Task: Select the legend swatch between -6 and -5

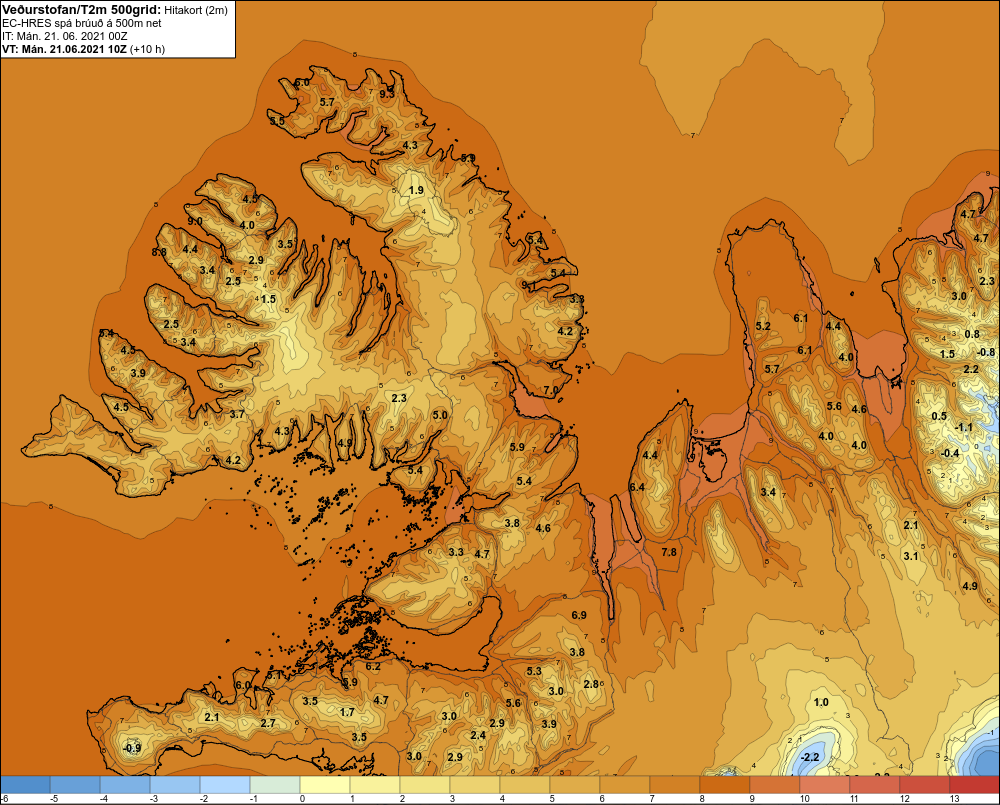Action: click(x=26, y=785)
